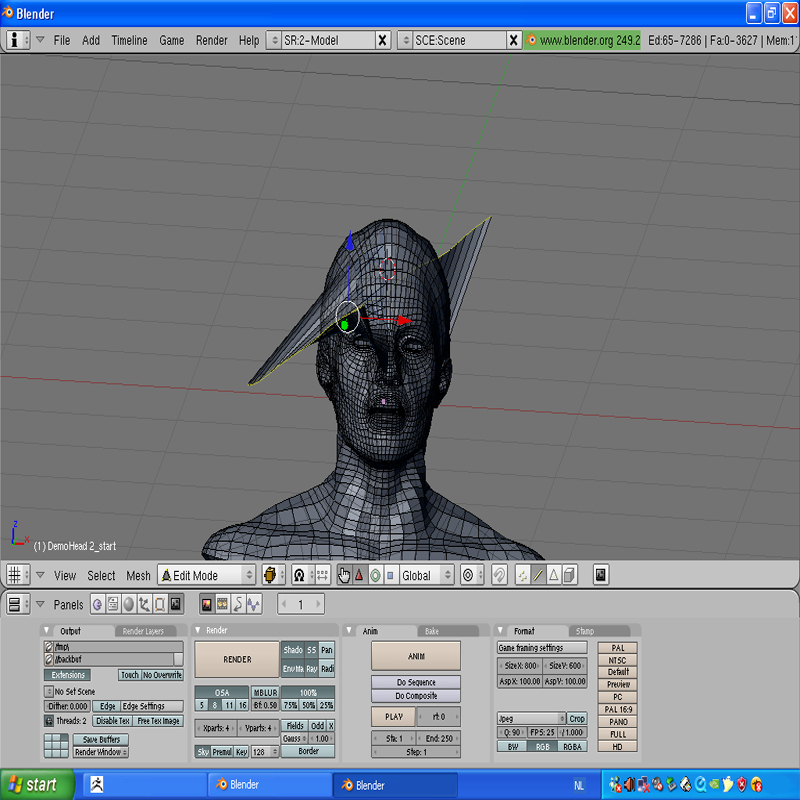Toggle the Ray tracing button
The width and height of the screenshot is (800, 800).
[312, 668]
